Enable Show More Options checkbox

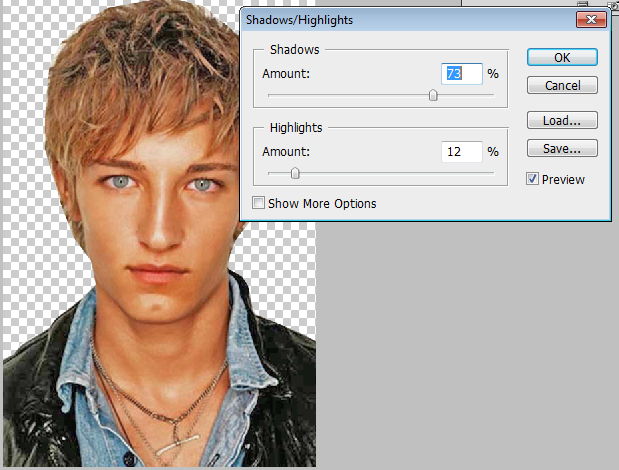point(258,203)
